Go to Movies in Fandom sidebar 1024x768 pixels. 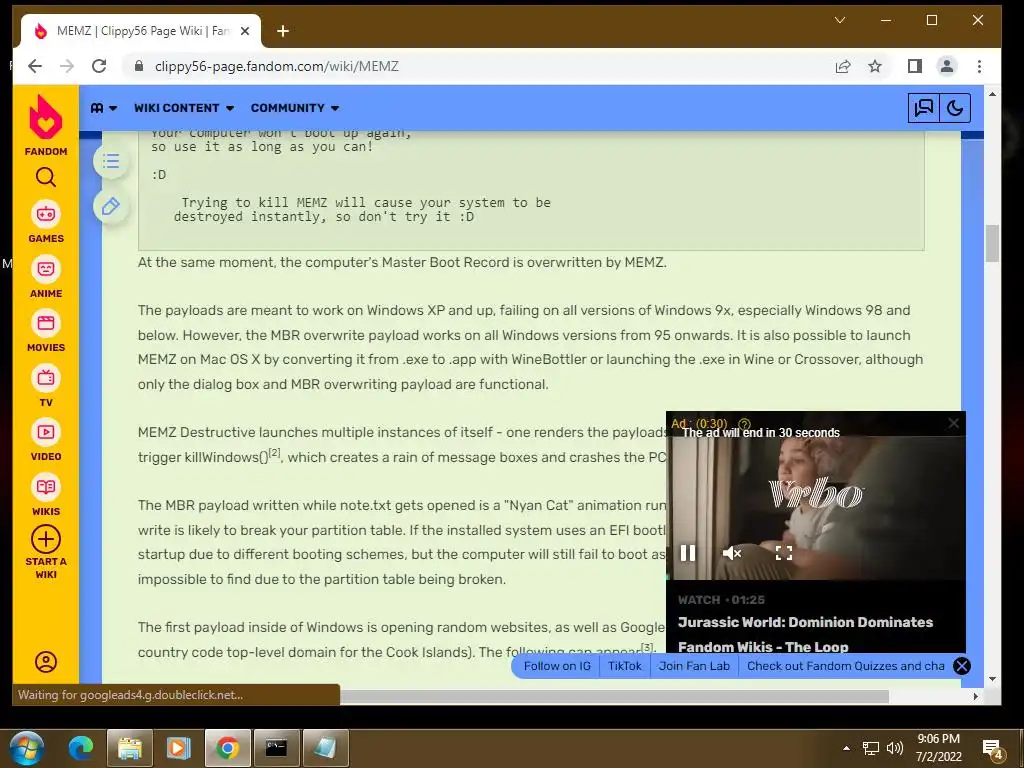pos(46,331)
